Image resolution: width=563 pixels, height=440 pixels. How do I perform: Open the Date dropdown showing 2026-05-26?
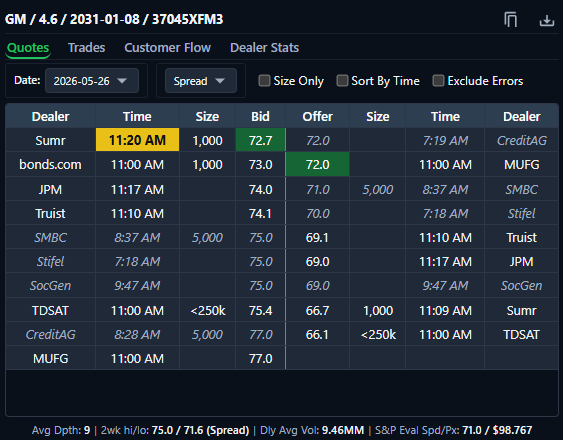[92, 81]
